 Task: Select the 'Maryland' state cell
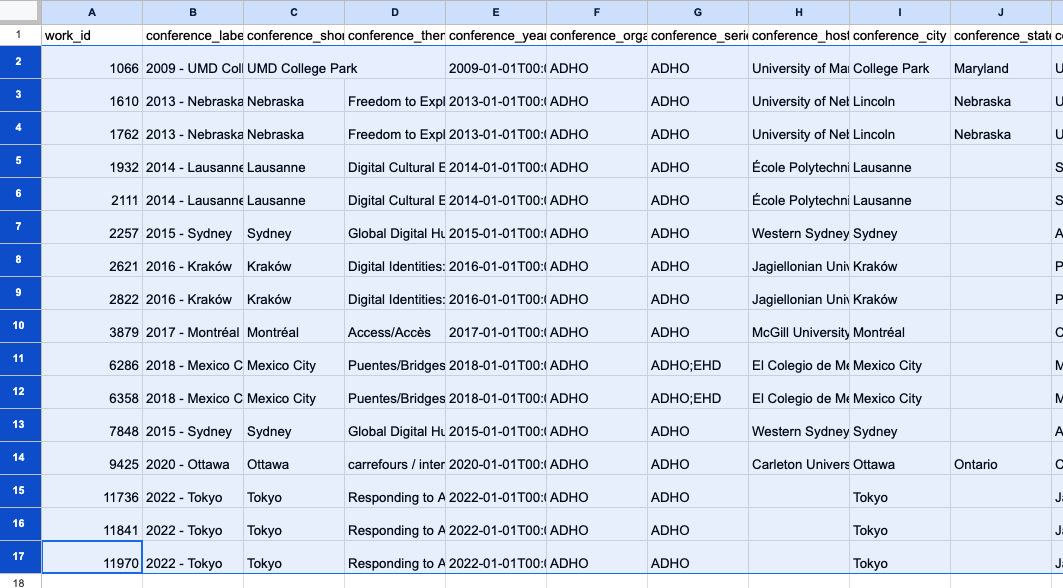(1000, 68)
